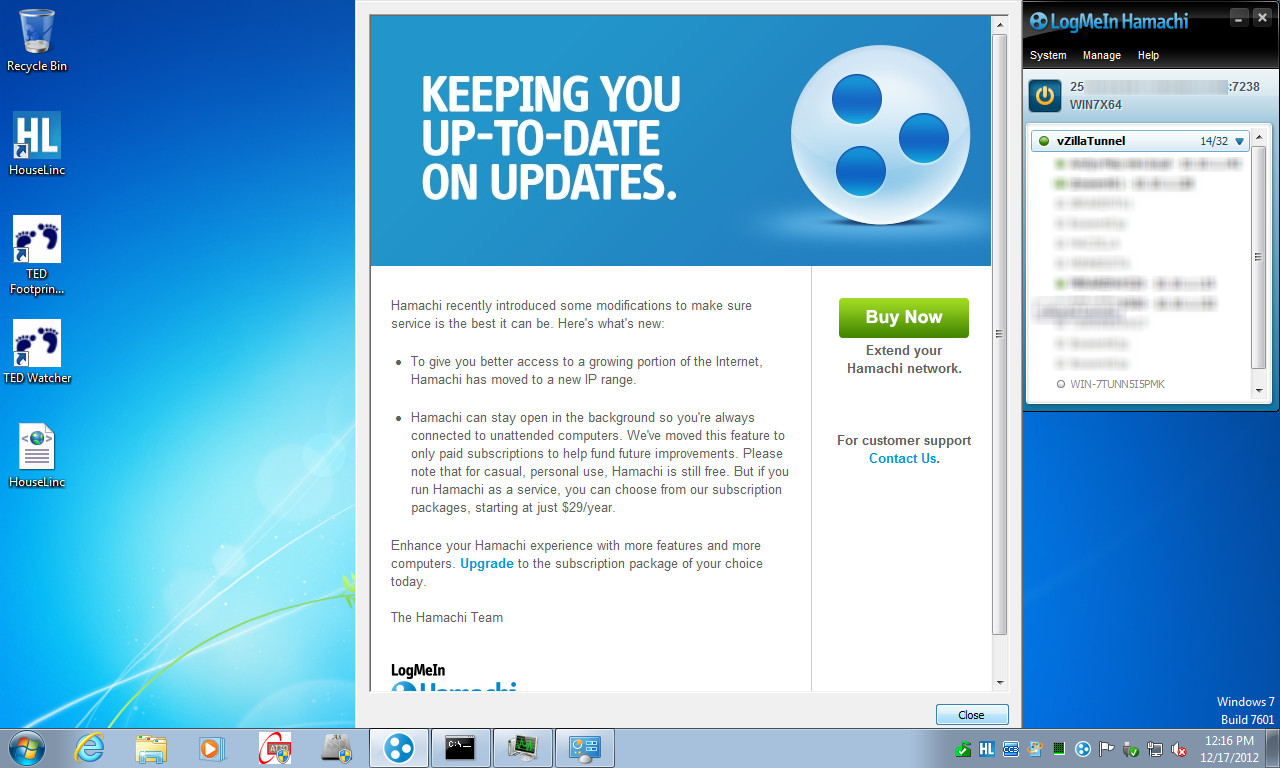The height and width of the screenshot is (768, 1280).
Task: Switch to the Hamachi taskbar button
Action: (x=399, y=748)
